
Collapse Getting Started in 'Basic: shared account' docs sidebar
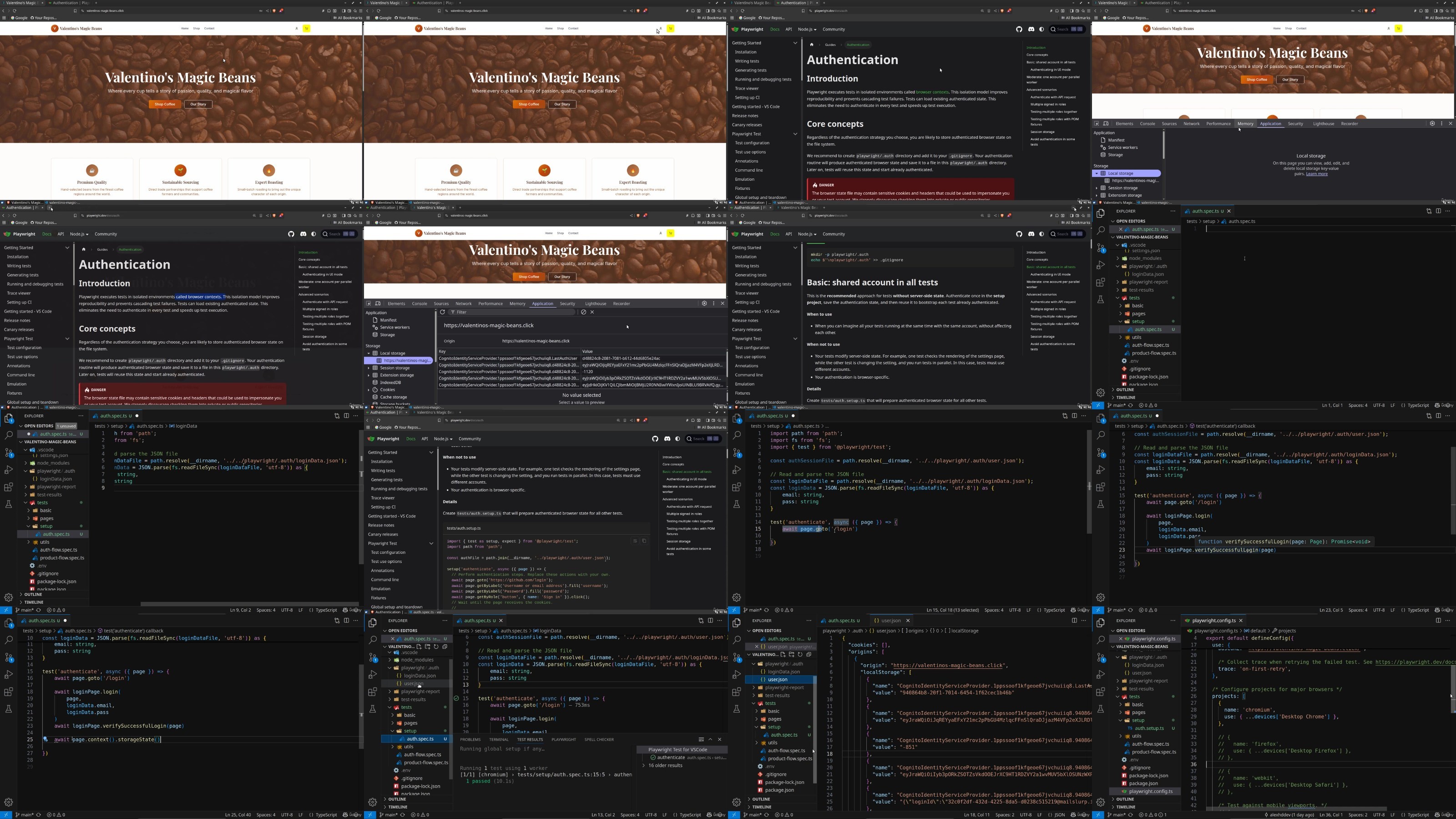point(795,248)
